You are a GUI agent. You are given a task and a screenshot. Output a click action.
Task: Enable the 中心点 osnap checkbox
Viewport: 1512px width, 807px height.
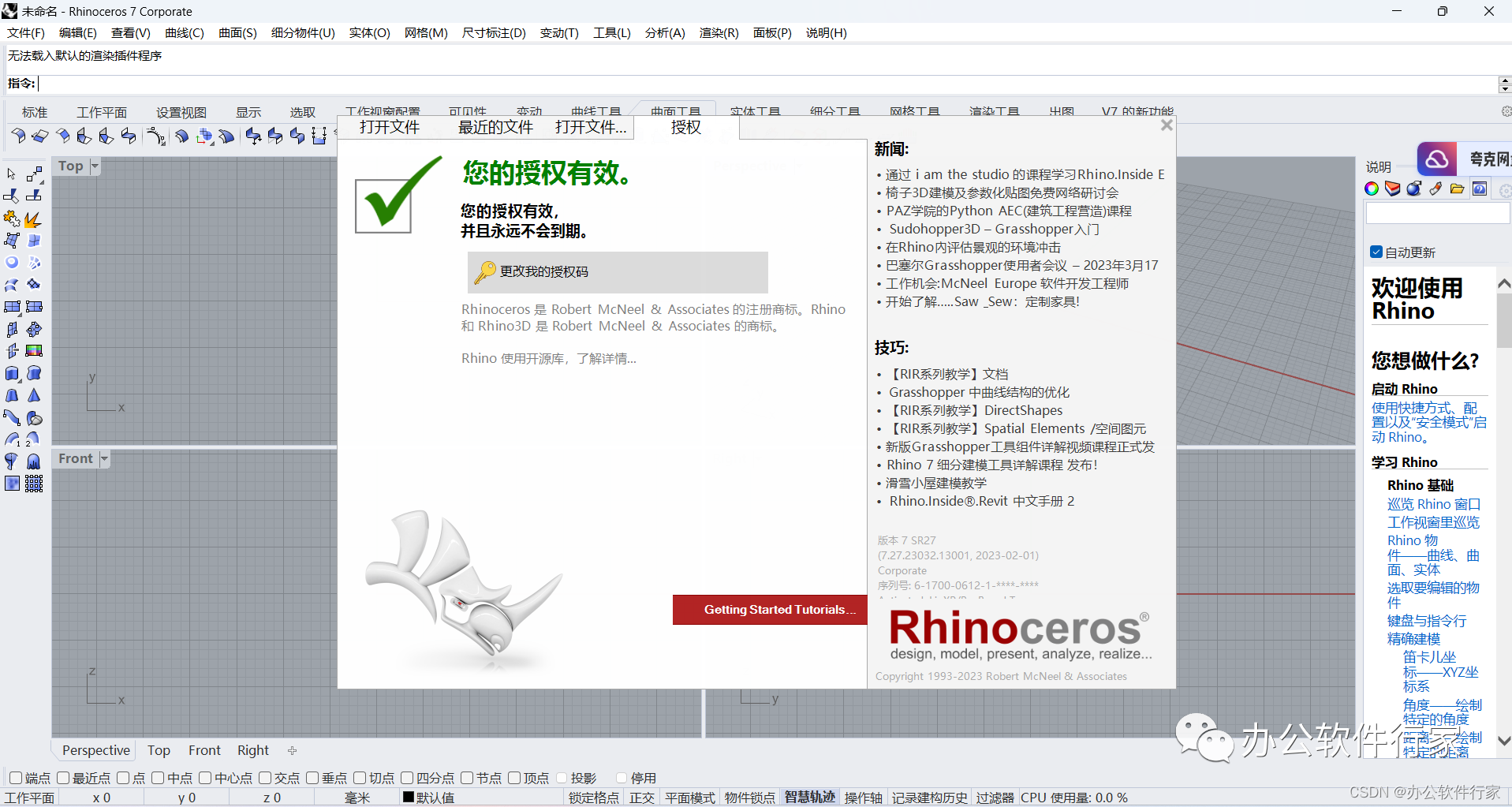point(205,778)
